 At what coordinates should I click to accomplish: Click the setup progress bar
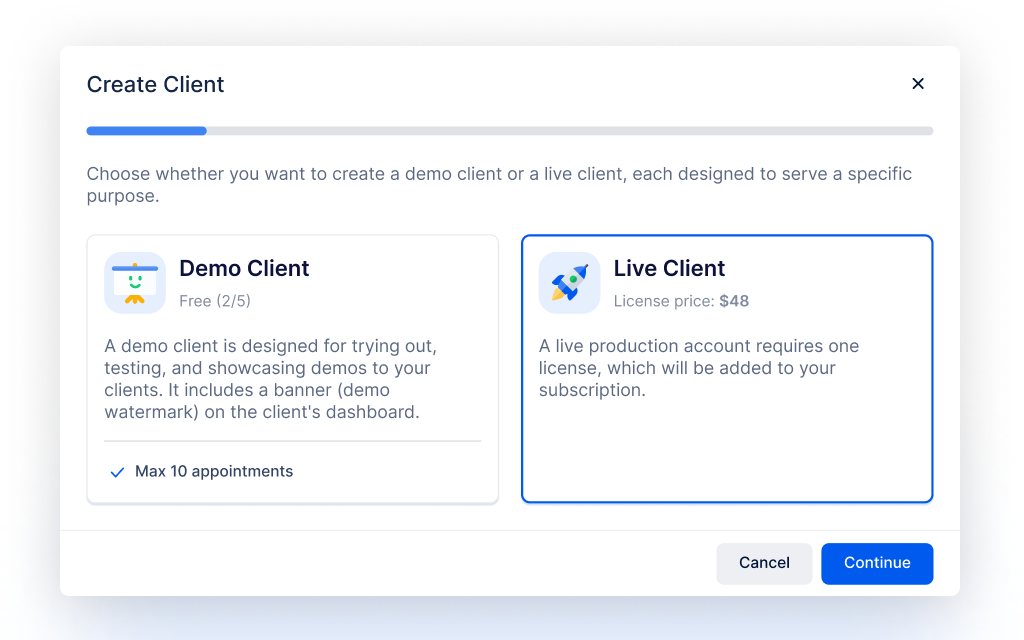509,131
